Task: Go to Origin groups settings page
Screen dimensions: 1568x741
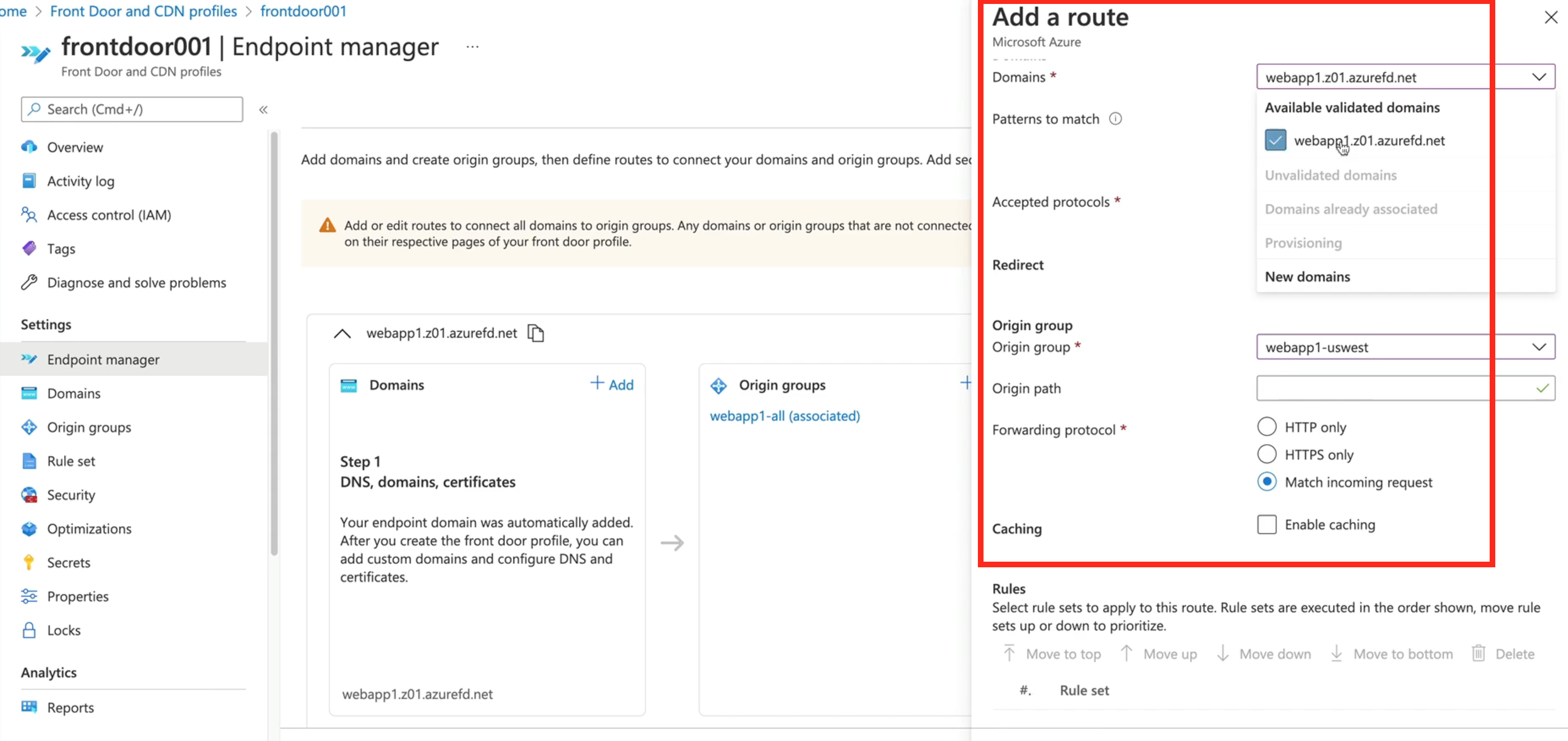Action: pos(89,427)
